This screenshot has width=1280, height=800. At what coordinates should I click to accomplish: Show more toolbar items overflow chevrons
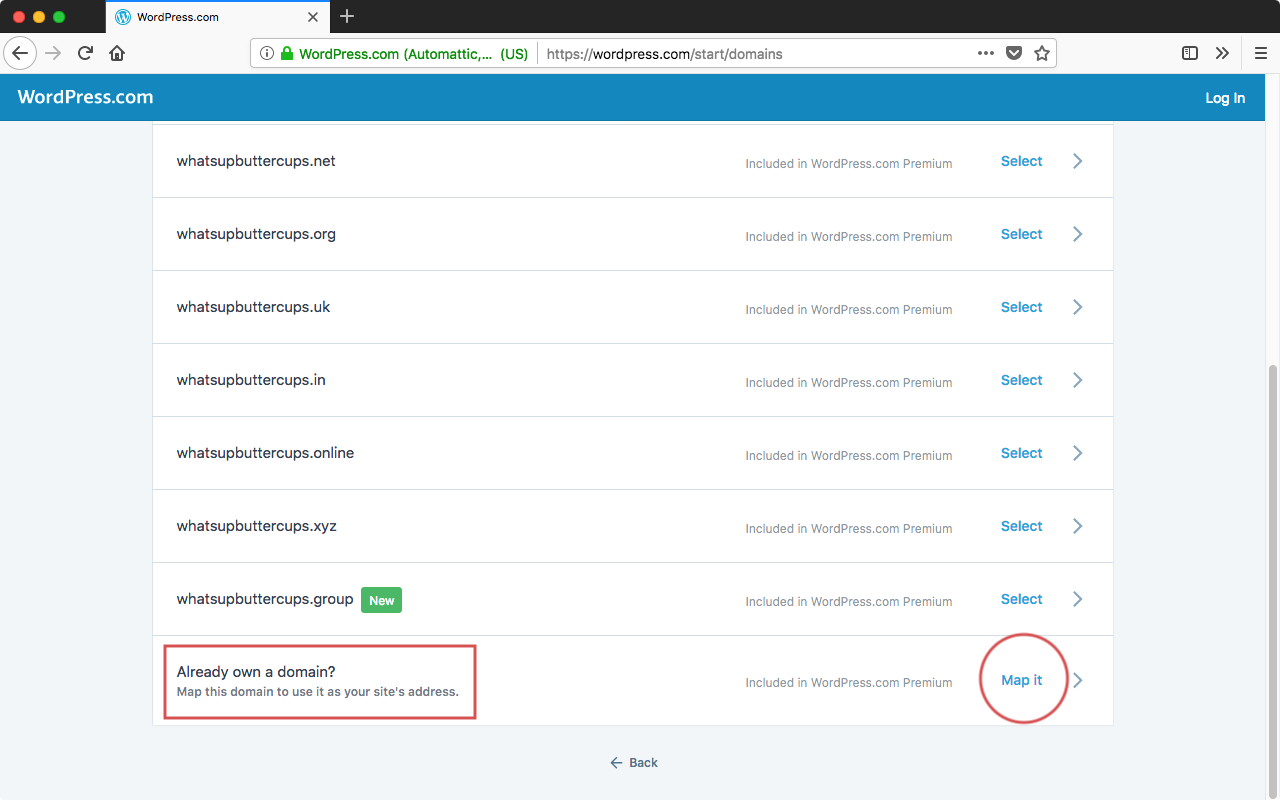click(x=1222, y=53)
